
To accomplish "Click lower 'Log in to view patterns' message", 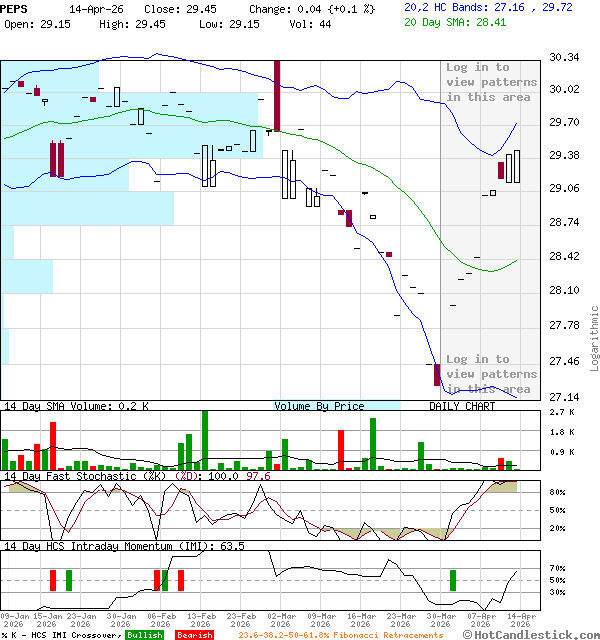I will click(x=490, y=374).
